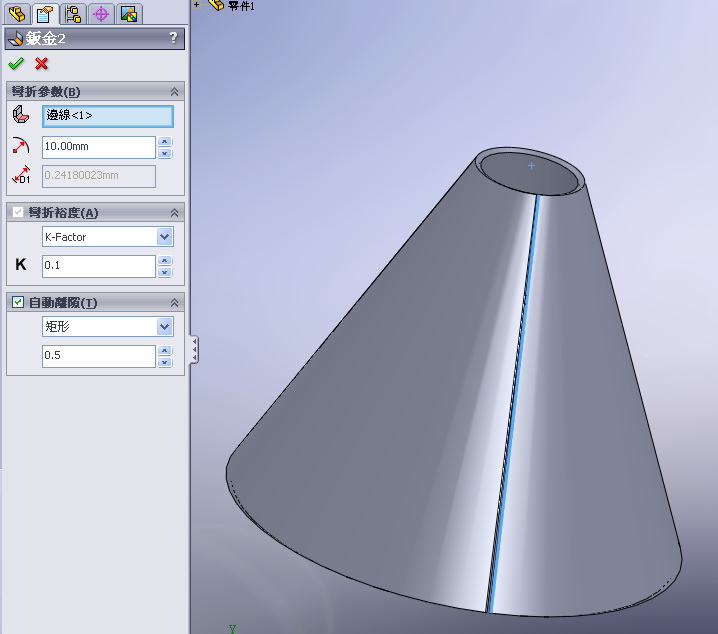Open the ConfigurationManager tab

(x=73, y=14)
